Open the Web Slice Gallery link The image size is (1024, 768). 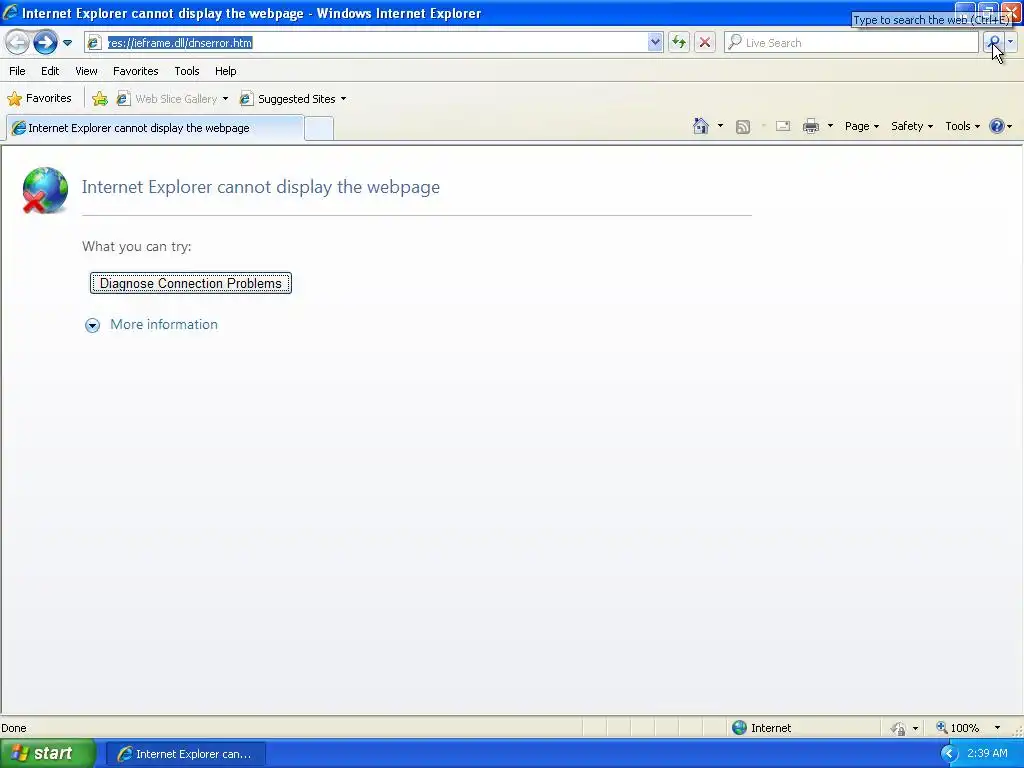coord(167,99)
